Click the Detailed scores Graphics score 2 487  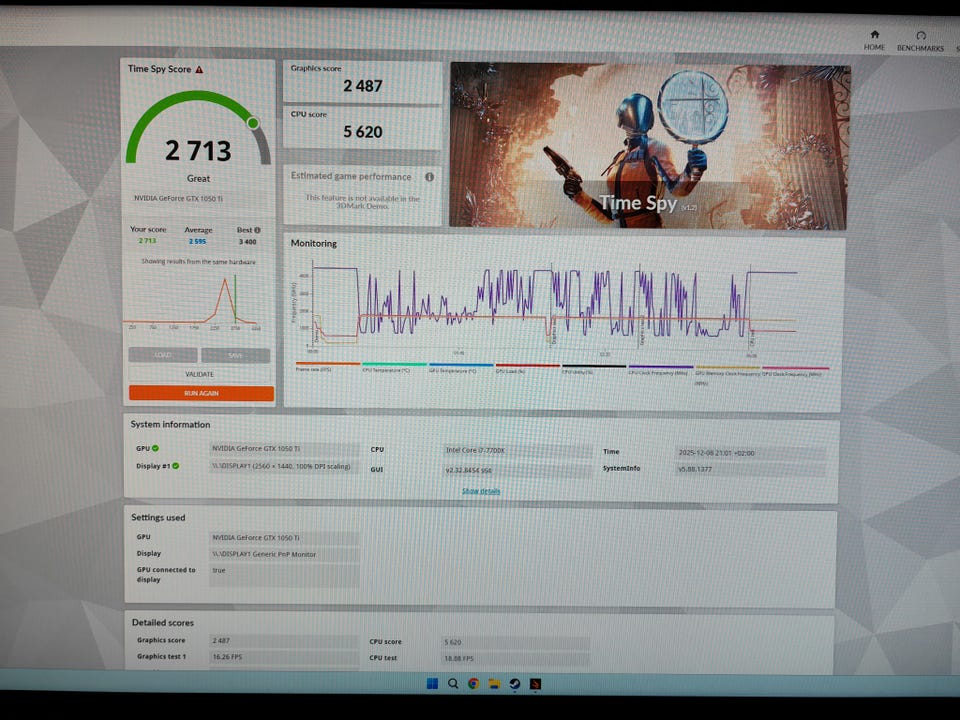pos(284,640)
